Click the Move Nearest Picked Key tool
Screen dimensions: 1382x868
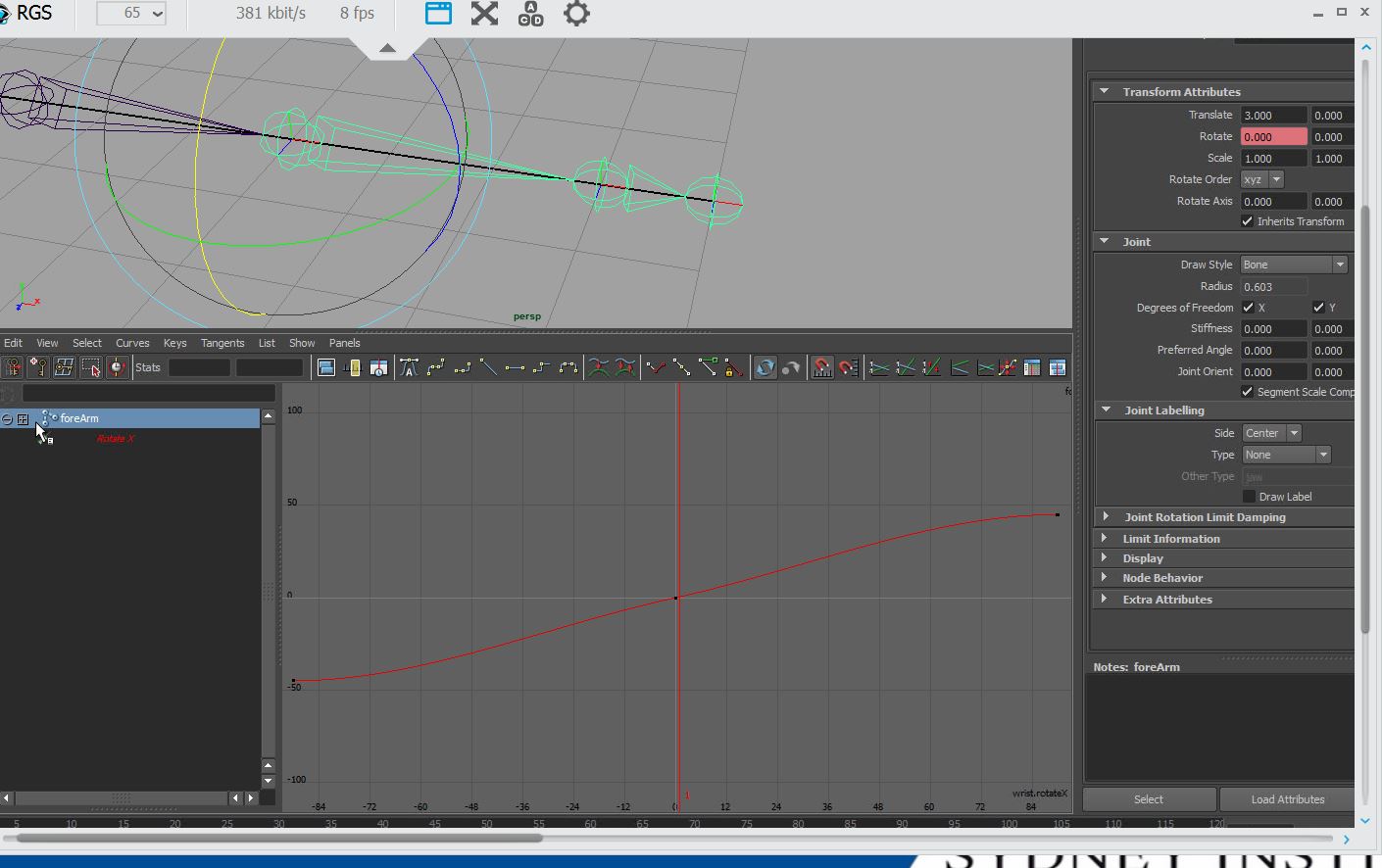click(x=12, y=367)
